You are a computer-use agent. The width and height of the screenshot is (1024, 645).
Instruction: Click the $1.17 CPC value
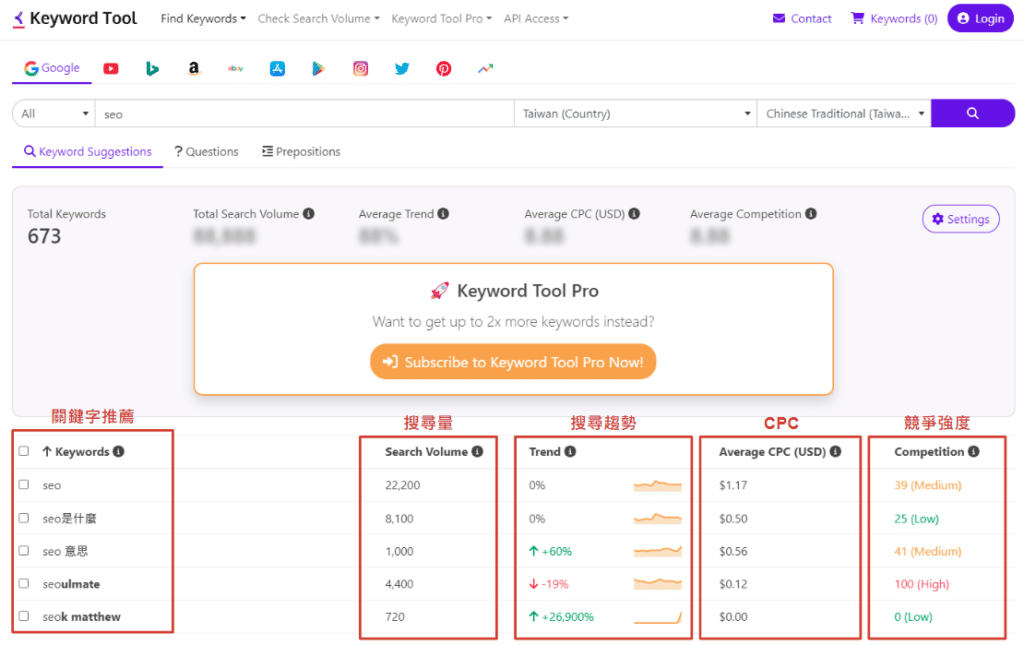click(x=733, y=485)
